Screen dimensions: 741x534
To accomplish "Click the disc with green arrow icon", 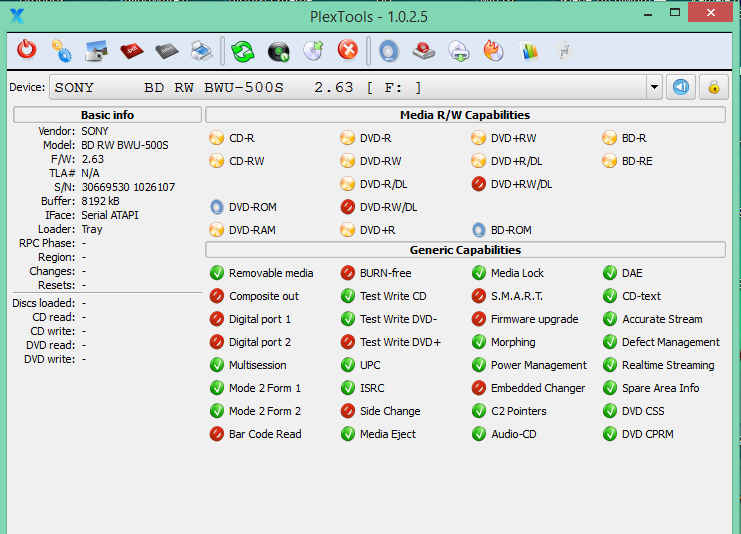I will [x=313, y=51].
